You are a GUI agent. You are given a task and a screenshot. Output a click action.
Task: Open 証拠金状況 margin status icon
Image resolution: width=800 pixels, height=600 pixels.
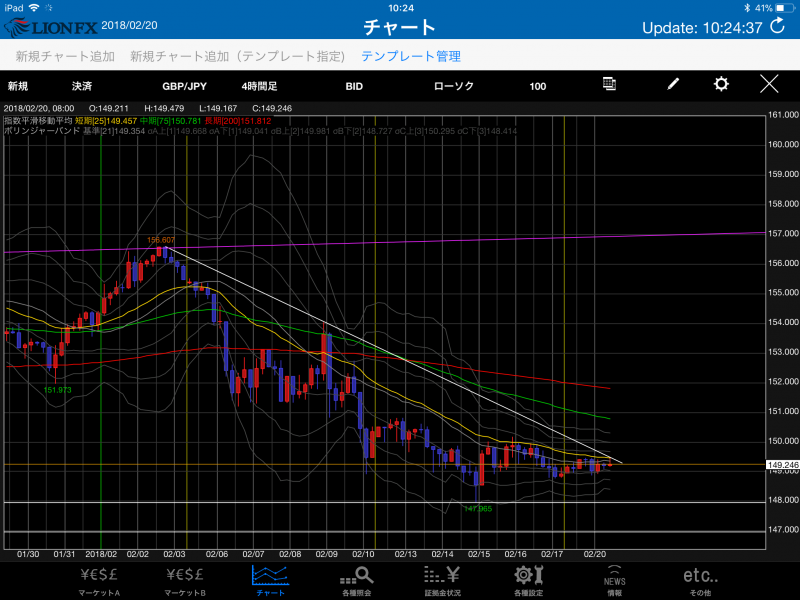pyautogui.click(x=441, y=579)
